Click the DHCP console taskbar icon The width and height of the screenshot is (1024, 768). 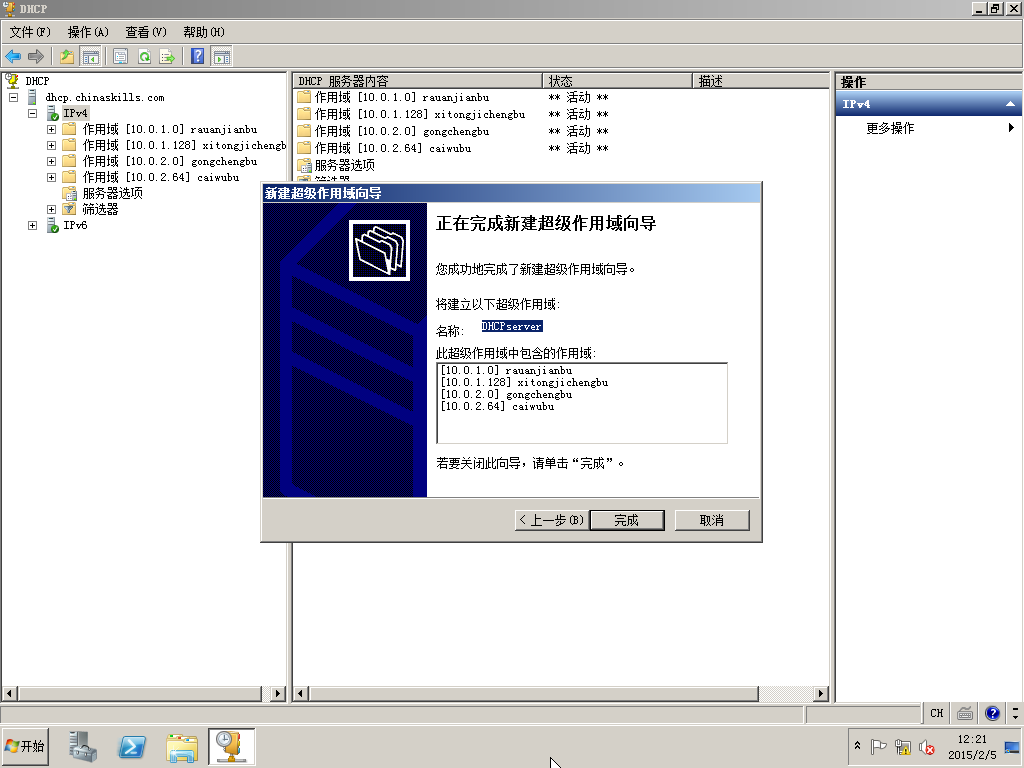coord(231,746)
